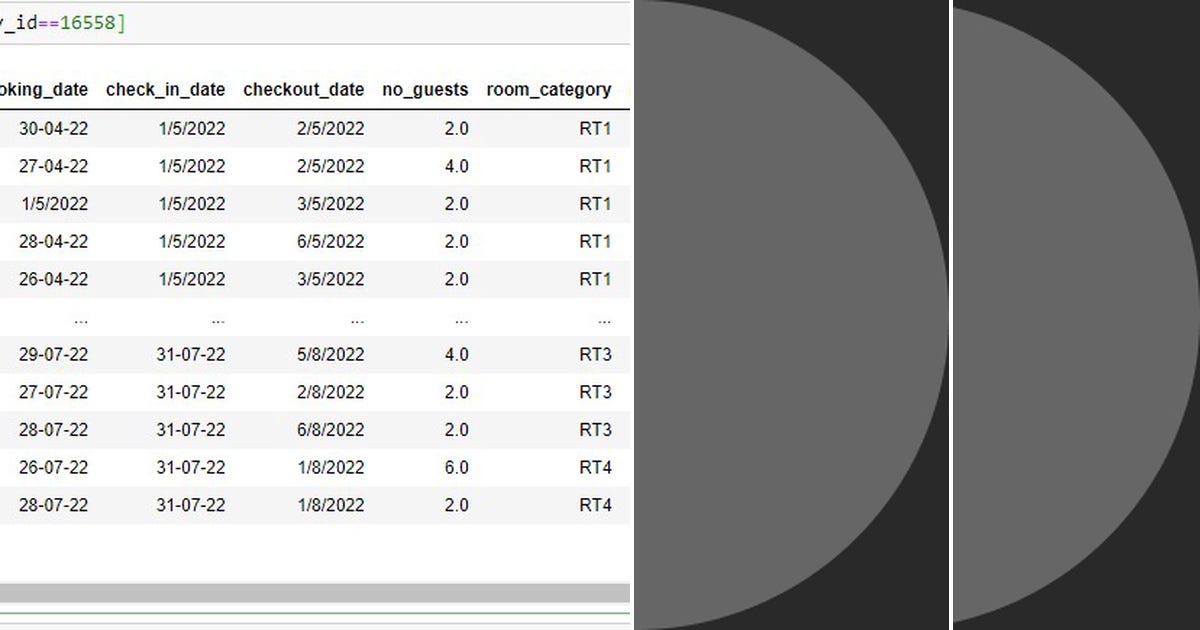The height and width of the screenshot is (630, 1200).
Task: Click no_guests 4.0 in the 27-04-22 row
Action: pos(456,166)
